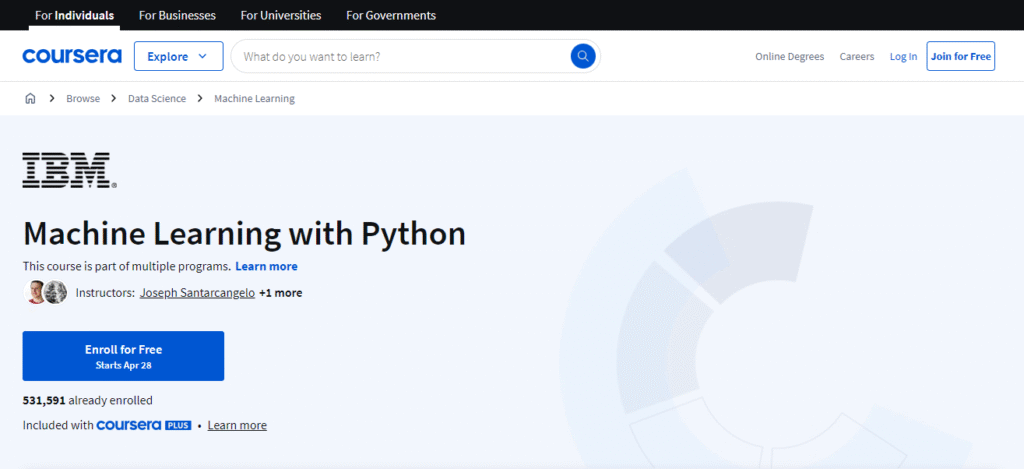Click the blue search magnifier button
Viewport: 1024px width, 469px height.
(x=583, y=56)
